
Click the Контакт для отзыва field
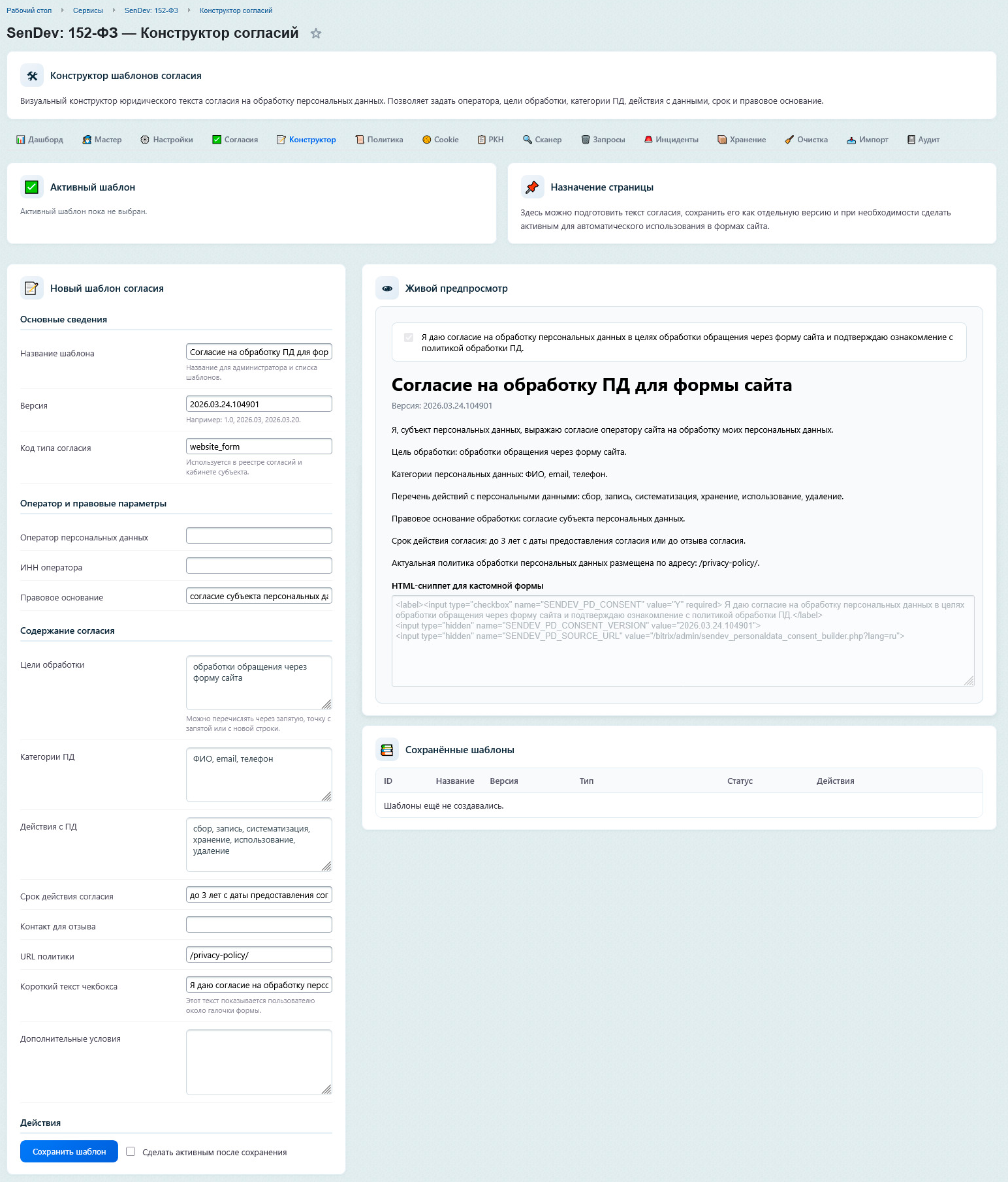[x=259, y=925]
